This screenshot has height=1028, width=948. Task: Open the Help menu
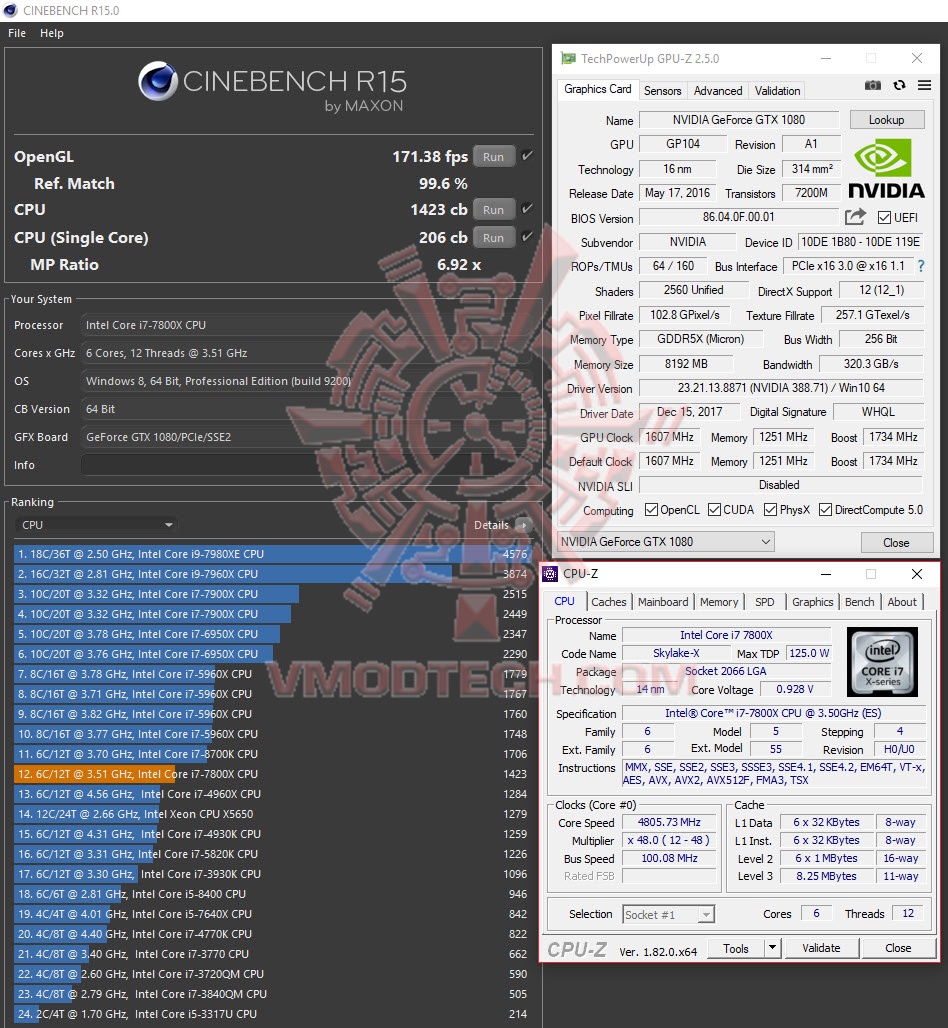tap(52, 33)
